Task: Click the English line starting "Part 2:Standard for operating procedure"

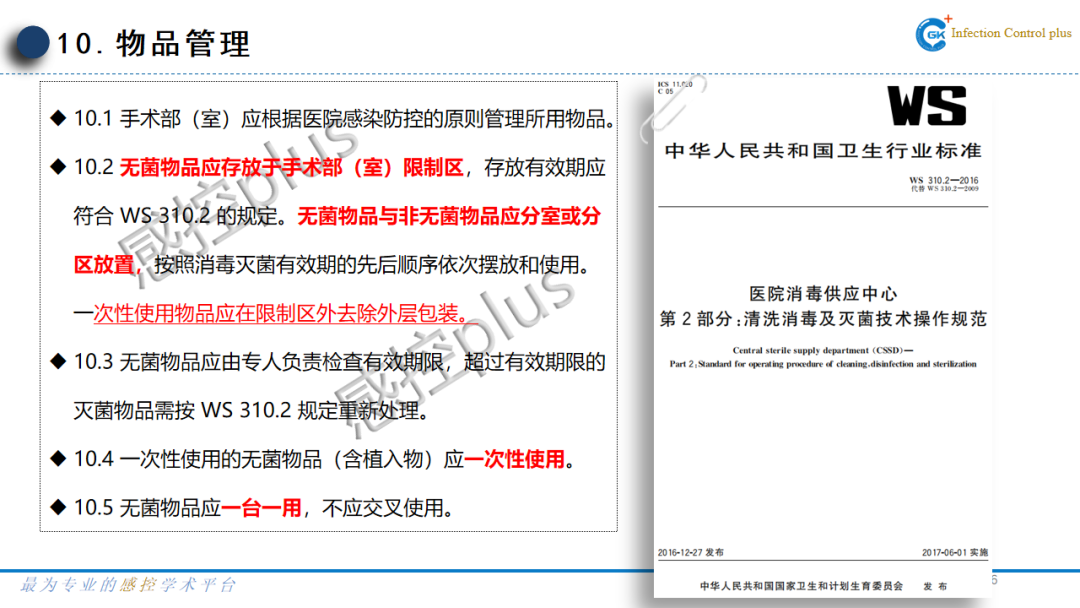Action: click(823, 364)
